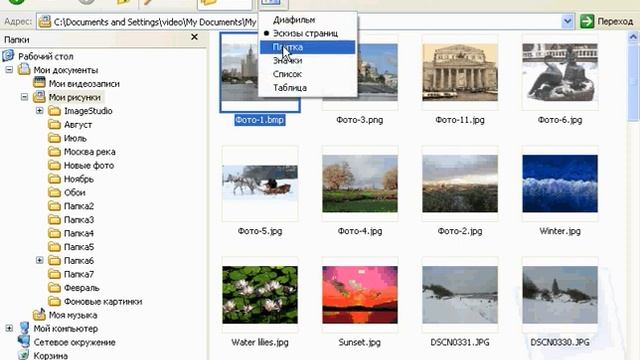The height and width of the screenshot is (360, 640).
Task: Click the Сетевое окружение icon
Action: [x=24, y=342]
